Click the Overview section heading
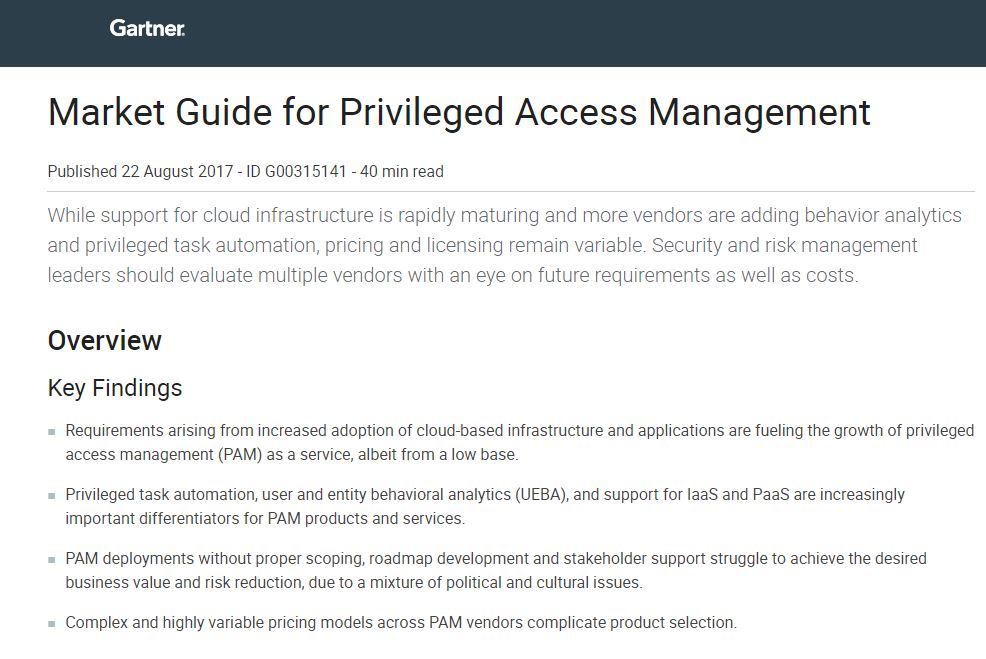Image resolution: width=986 pixels, height=659 pixels. 104,341
